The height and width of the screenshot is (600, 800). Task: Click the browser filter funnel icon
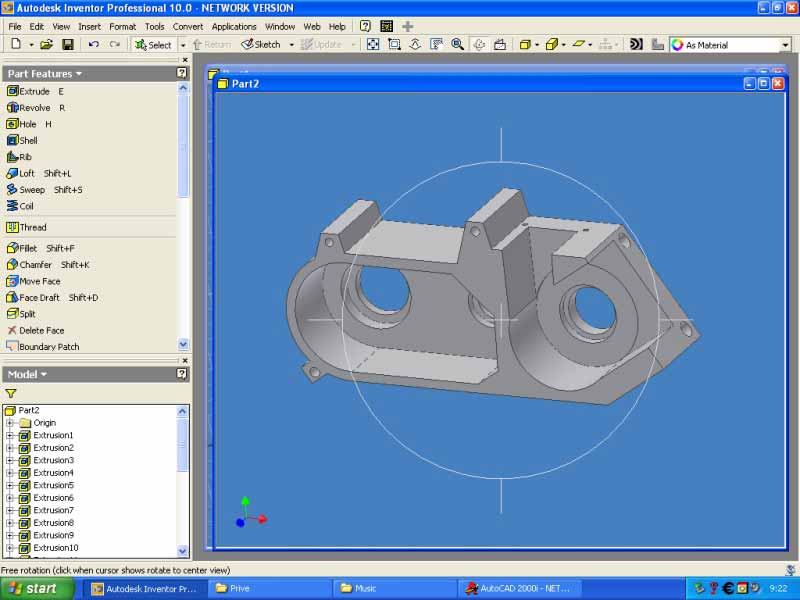pos(11,393)
